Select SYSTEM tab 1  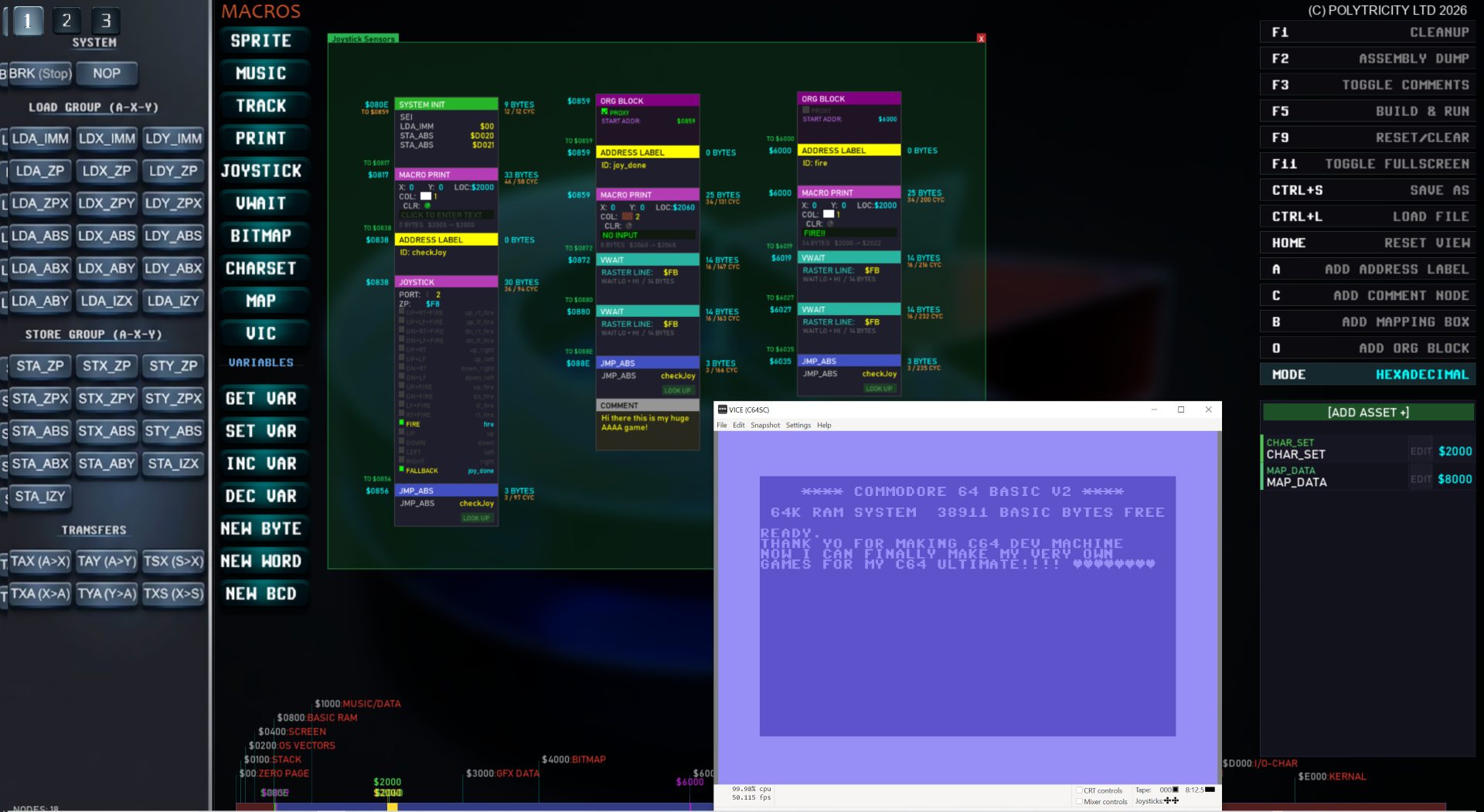point(27,21)
